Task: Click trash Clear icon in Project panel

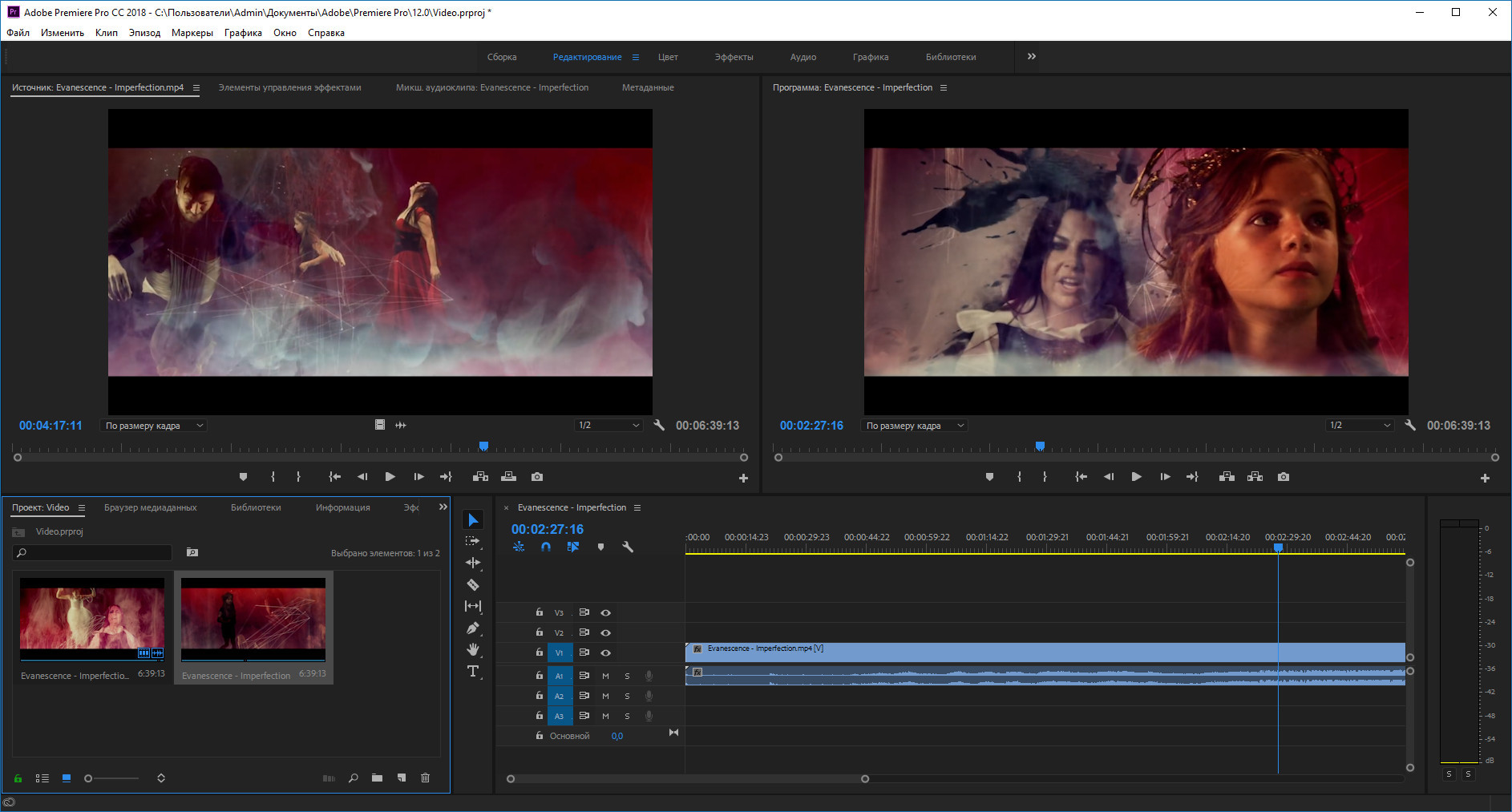Action: [426, 778]
